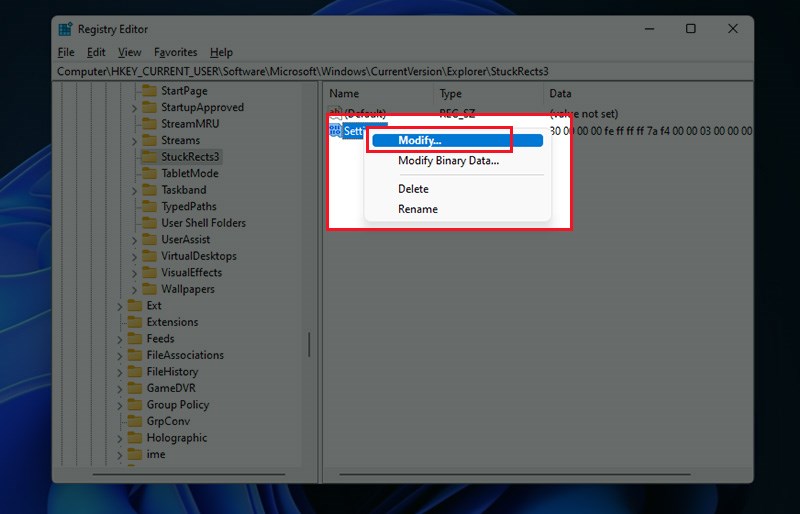The height and width of the screenshot is (514, 800).
Task: Click the StartPage folder icon
Action: (149, 91)
